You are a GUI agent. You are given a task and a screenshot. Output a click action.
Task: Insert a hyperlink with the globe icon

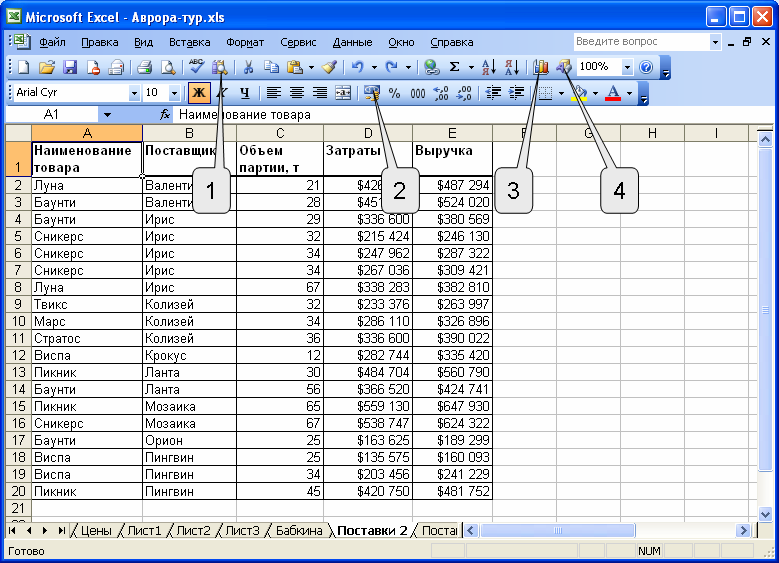pyautogui.click(x=432, y=67)
